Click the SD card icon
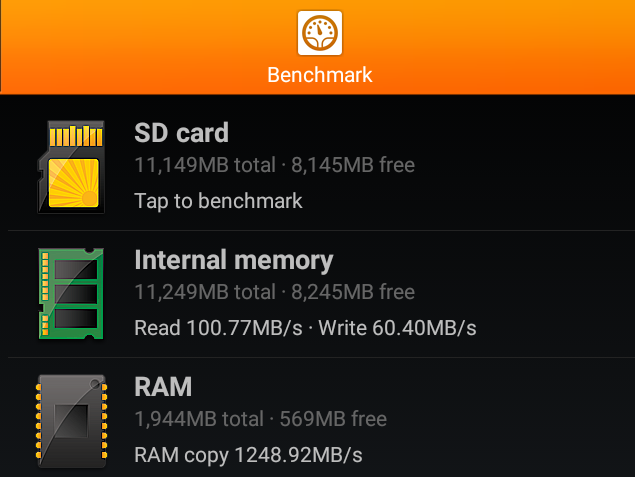 click(x=71, y=167)
